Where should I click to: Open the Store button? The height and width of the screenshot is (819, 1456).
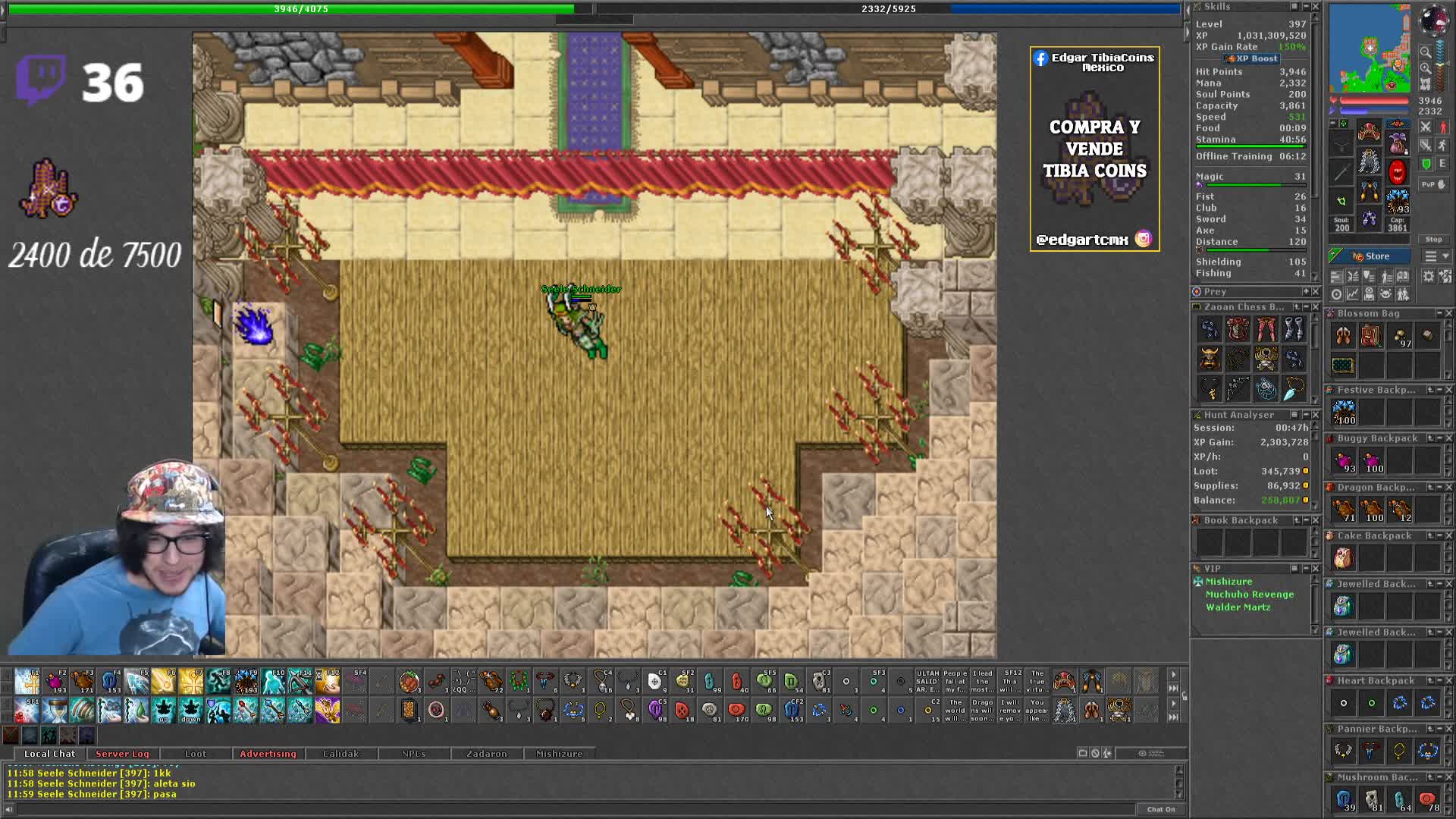(x=1370, y=256)
